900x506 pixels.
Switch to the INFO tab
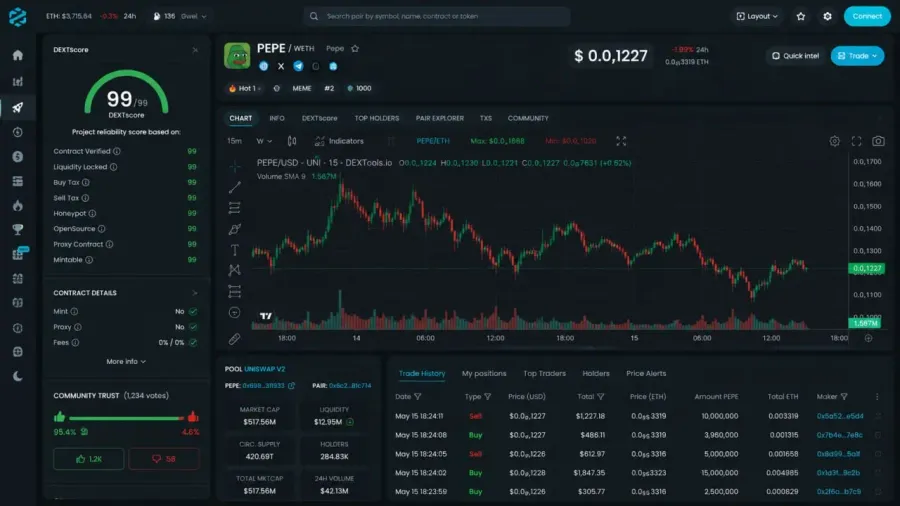click(277, 118)
